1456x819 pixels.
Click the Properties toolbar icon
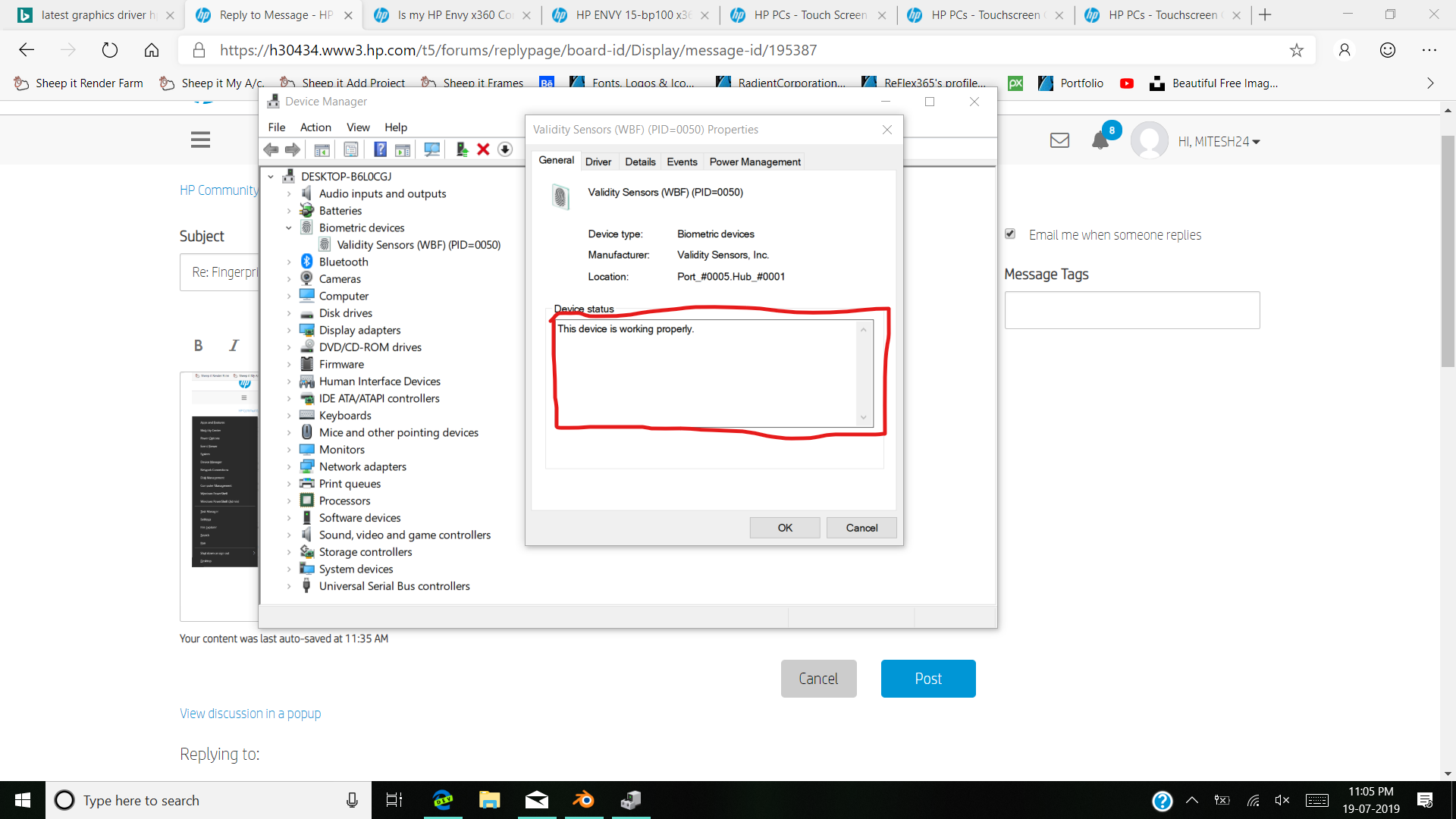coord(351,149)
